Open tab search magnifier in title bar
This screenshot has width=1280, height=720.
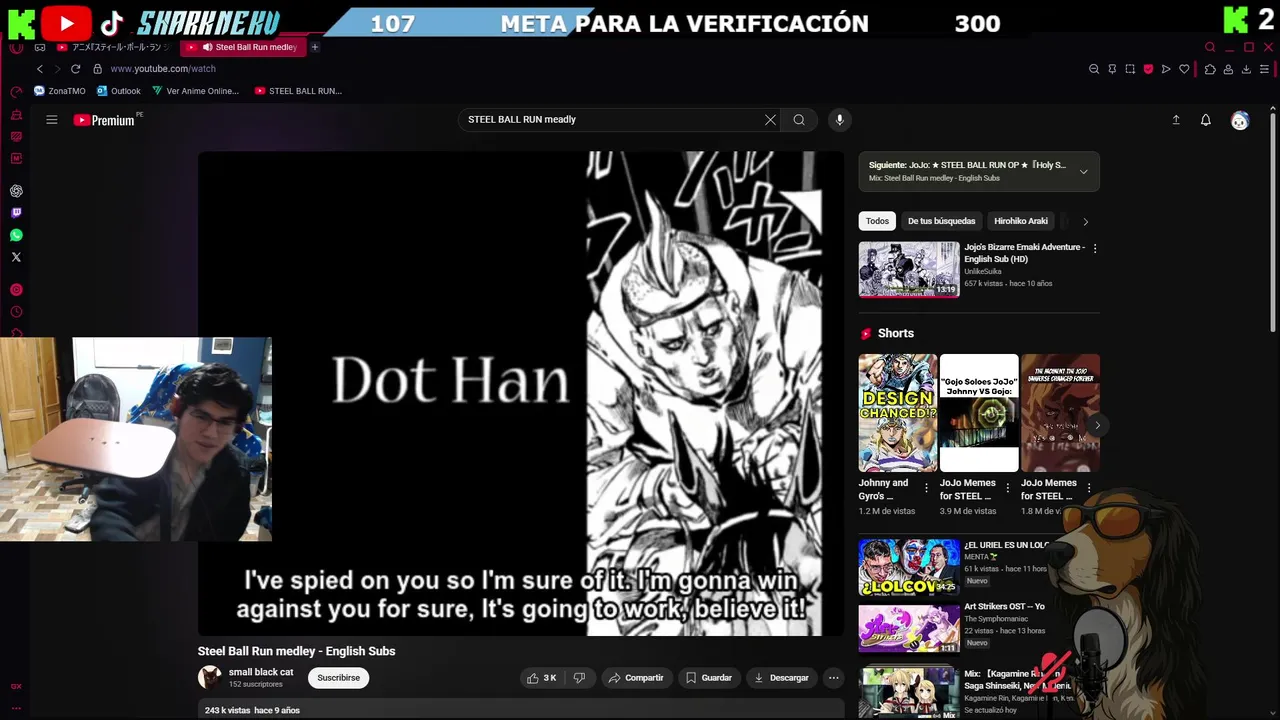pyautogui.click(x=1210, y=47)
